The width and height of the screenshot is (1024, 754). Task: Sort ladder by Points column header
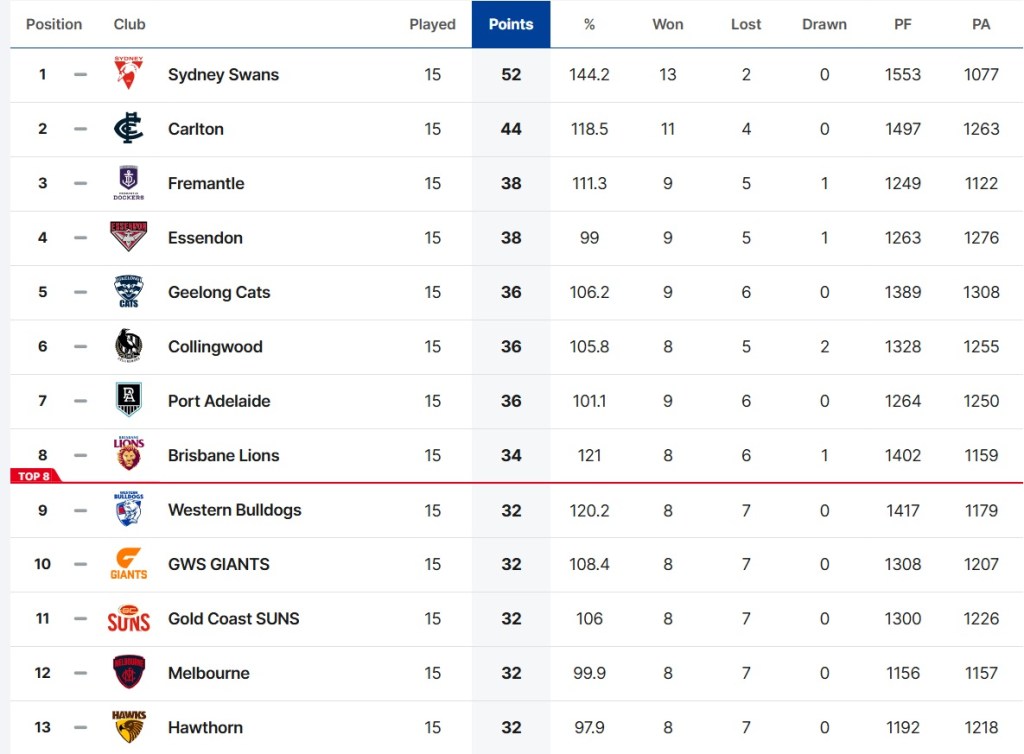click(x=511, y=24)
